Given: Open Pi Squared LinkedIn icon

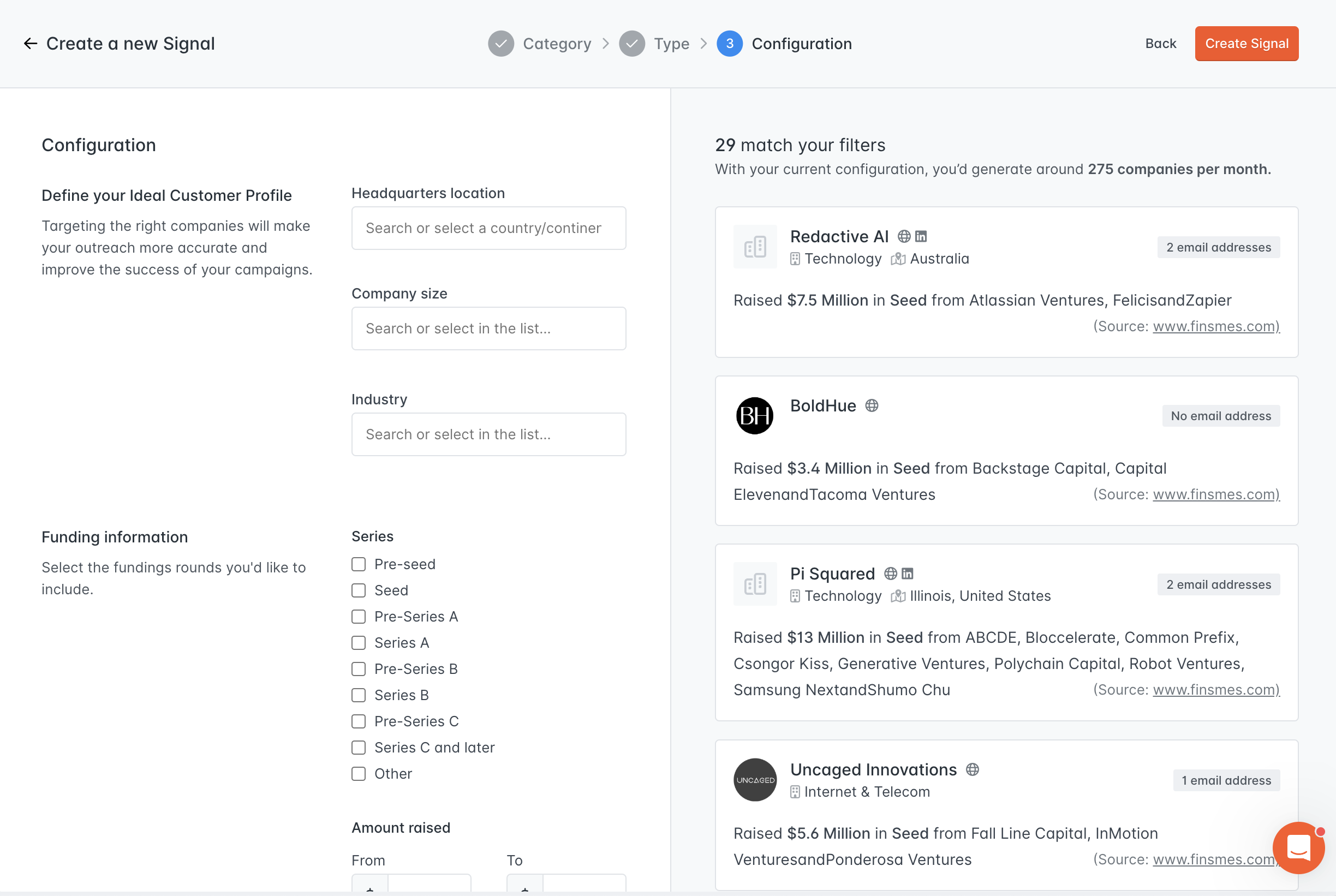Looking at the screenshot, I should pyautogui.click(x=908, y=573).
